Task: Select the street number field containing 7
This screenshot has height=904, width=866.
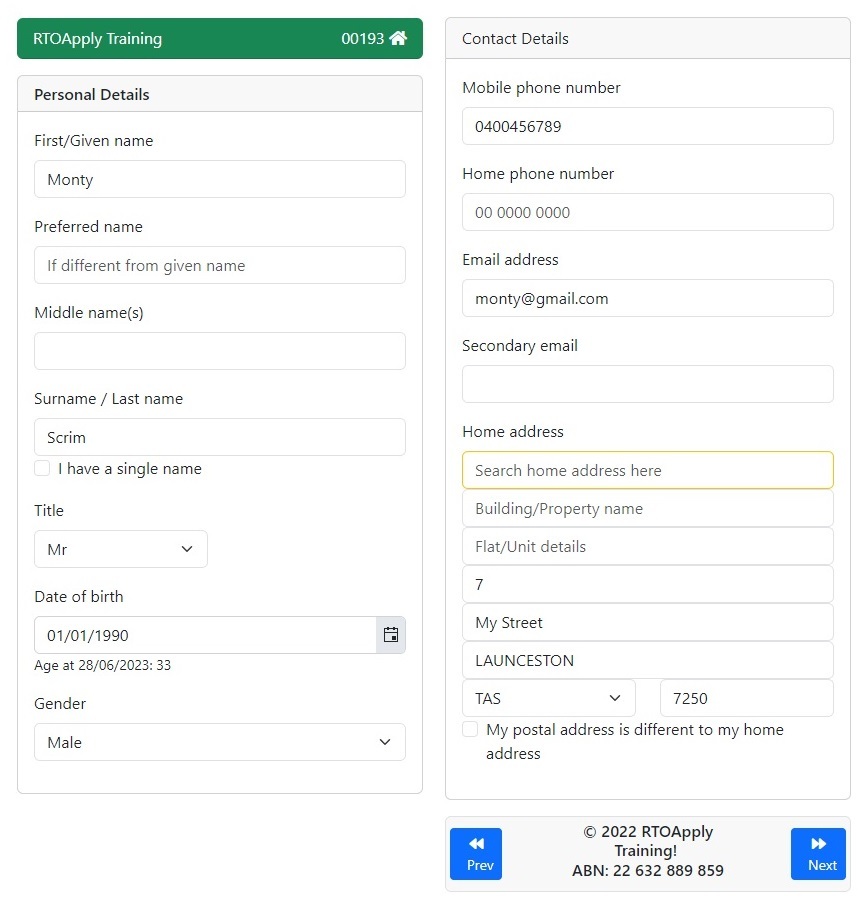Action: pos(647,584)
